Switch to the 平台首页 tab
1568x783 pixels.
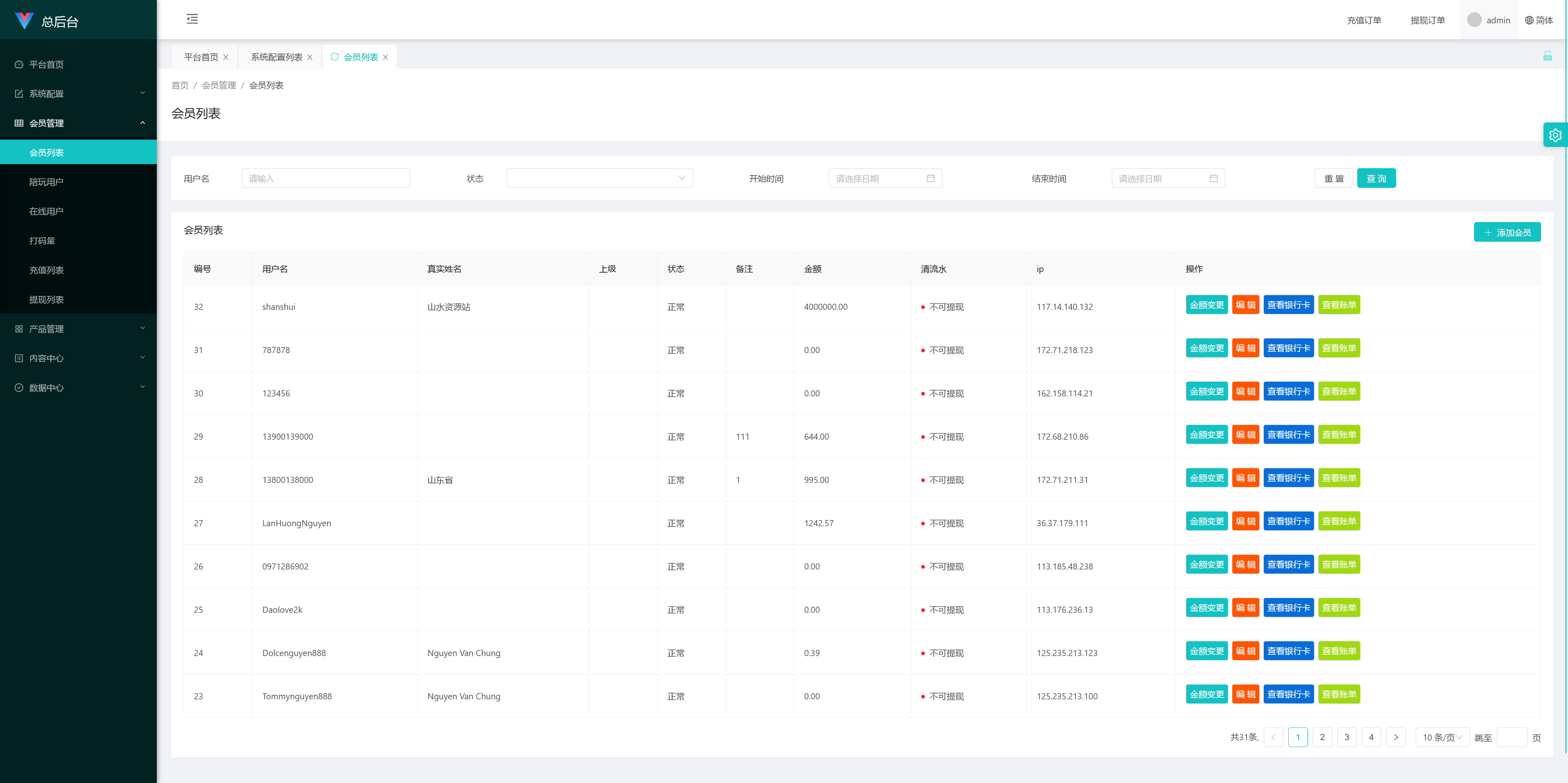click(201, 57)
